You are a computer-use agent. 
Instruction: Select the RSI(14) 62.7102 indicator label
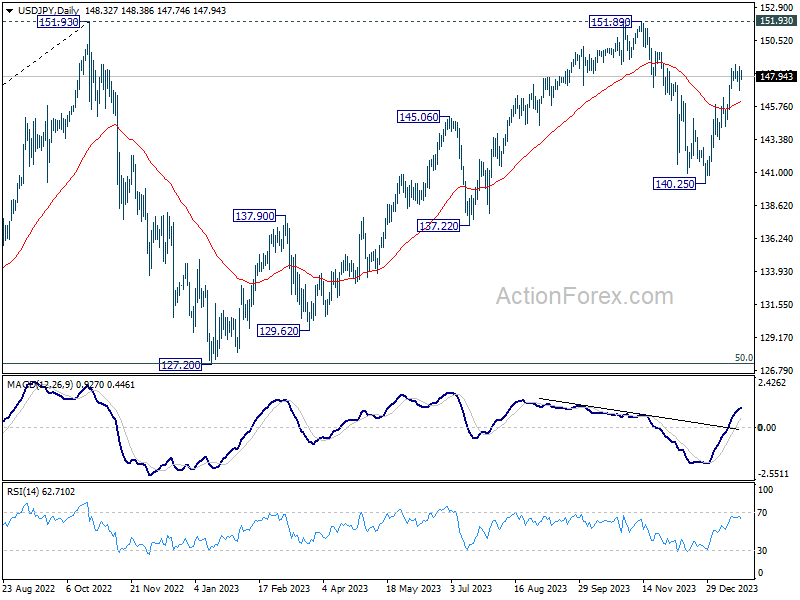[41, 492]
